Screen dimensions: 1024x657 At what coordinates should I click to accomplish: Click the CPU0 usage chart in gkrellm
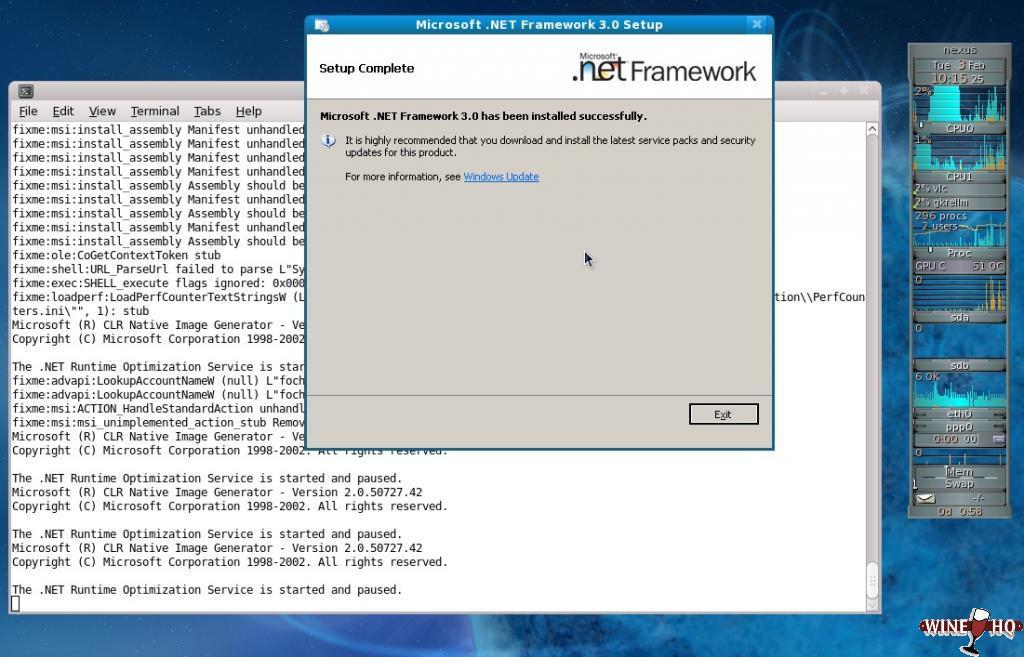[x=959, y=104]
